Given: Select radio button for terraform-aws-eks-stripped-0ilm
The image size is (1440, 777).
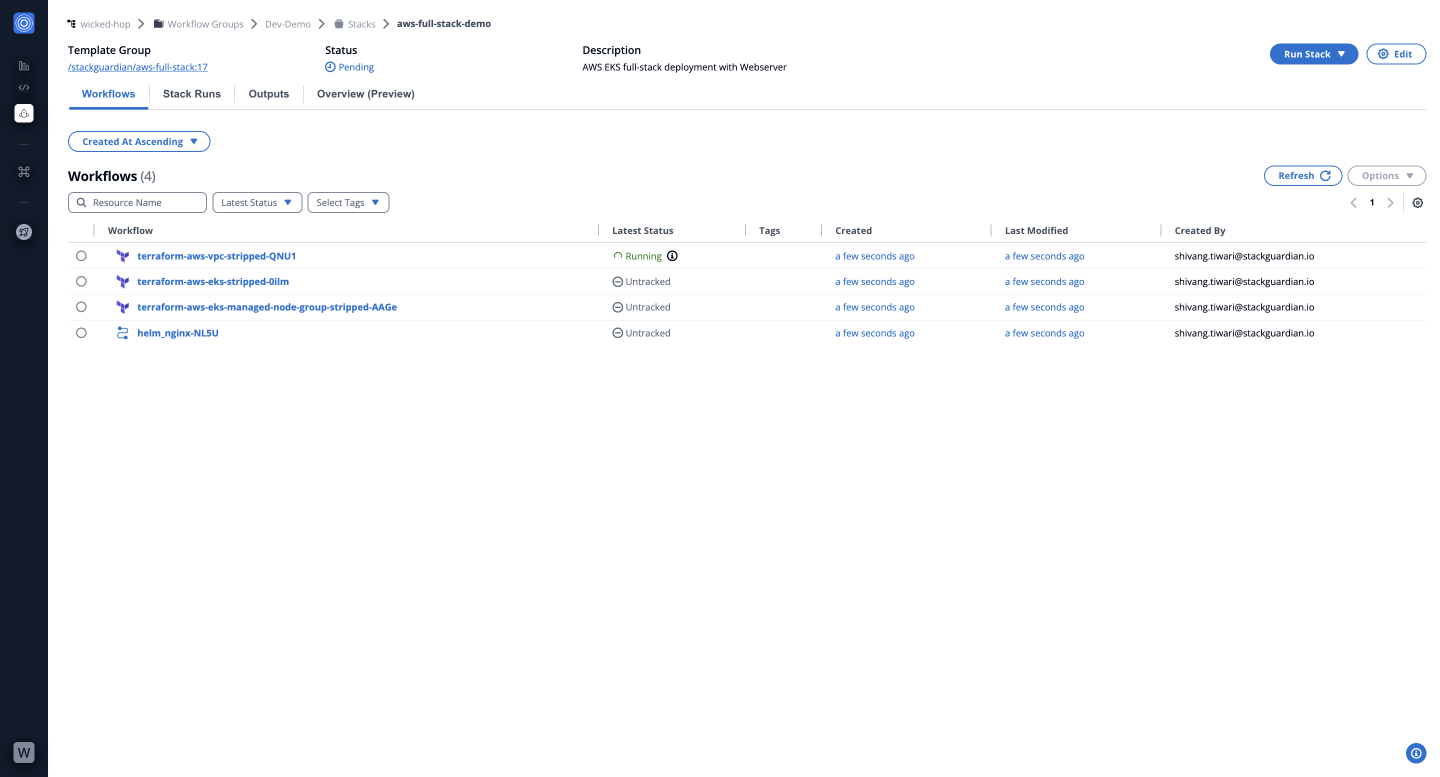Looking at the screenshot, I should [x=81, y=282].
